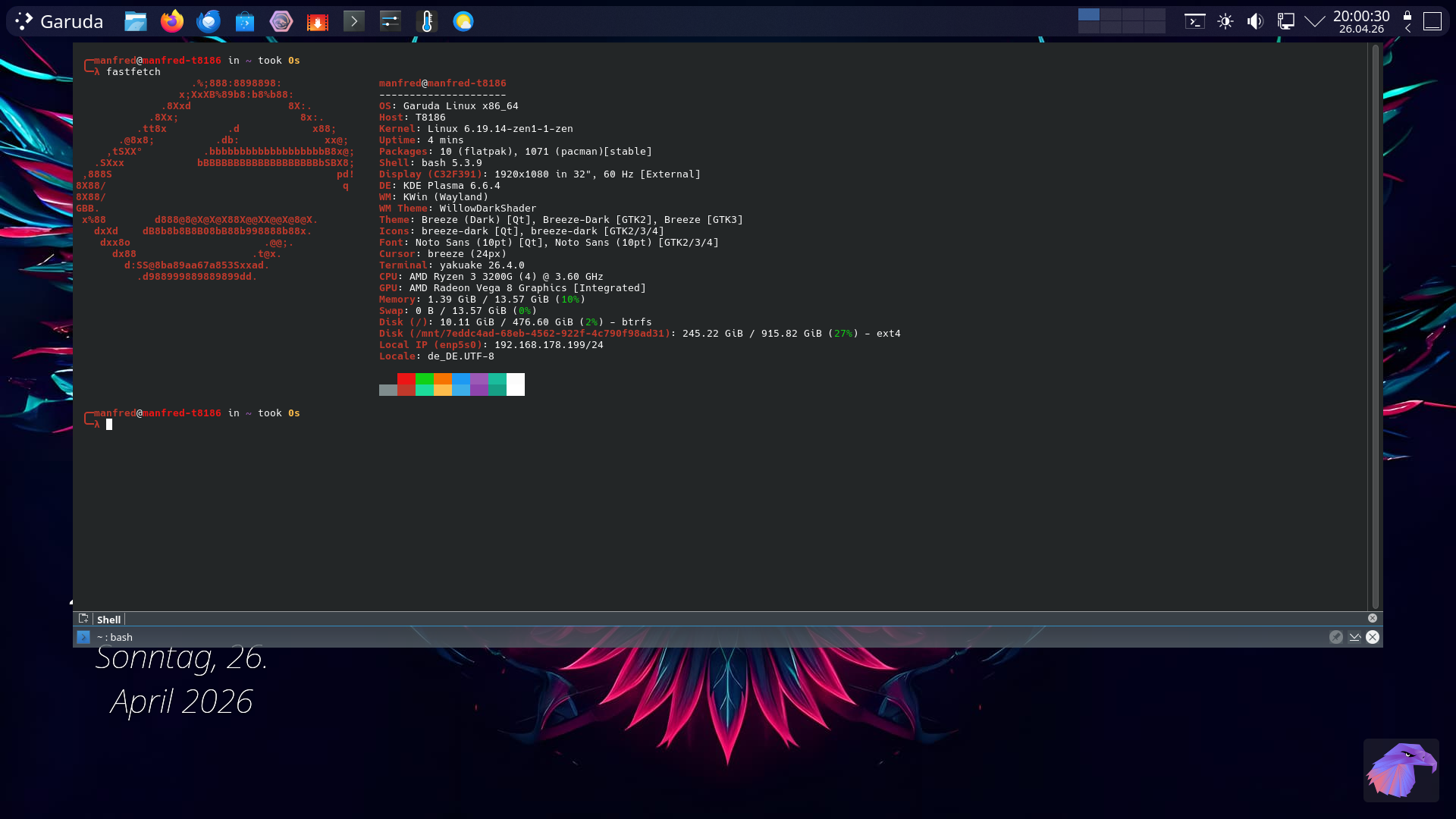1456x819 pixels.
Task: Click the Yakuake title bar terminal icon
Action: (x=83, y=637)
